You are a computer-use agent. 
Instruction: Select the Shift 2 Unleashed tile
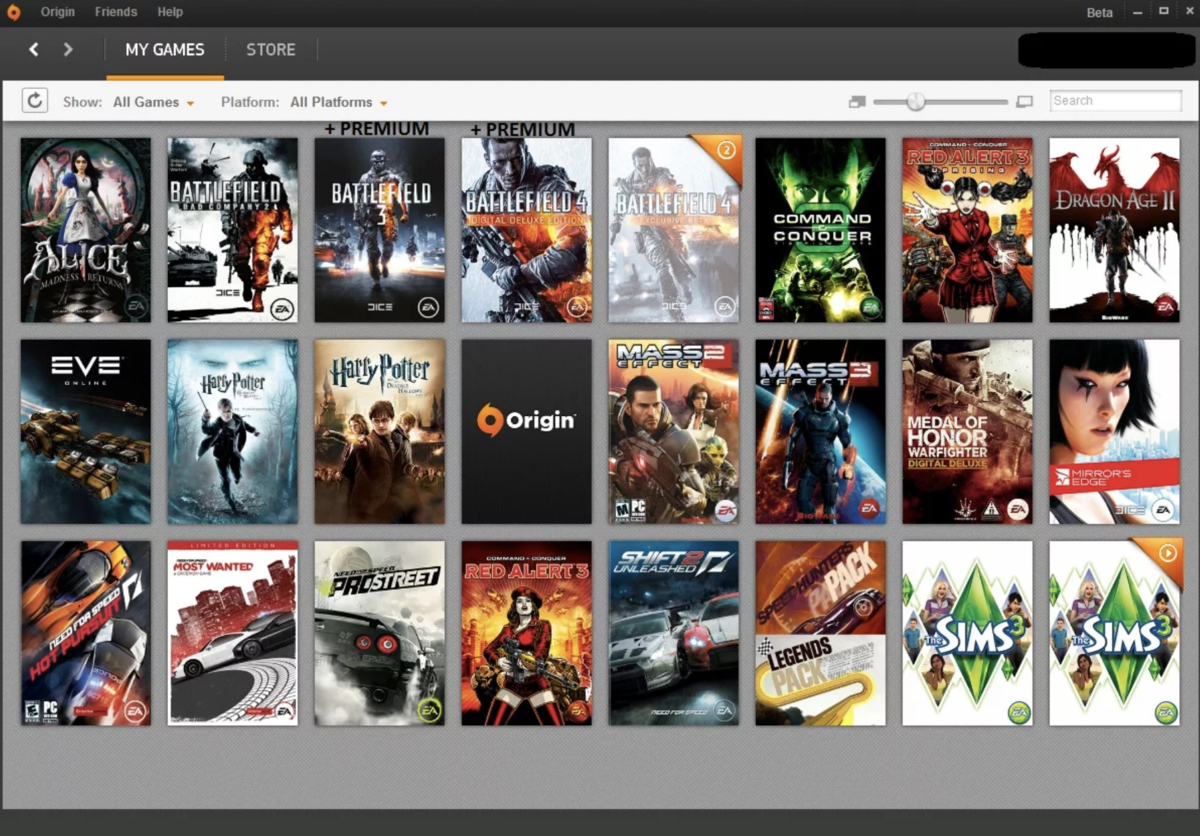(x=674, y=633)
